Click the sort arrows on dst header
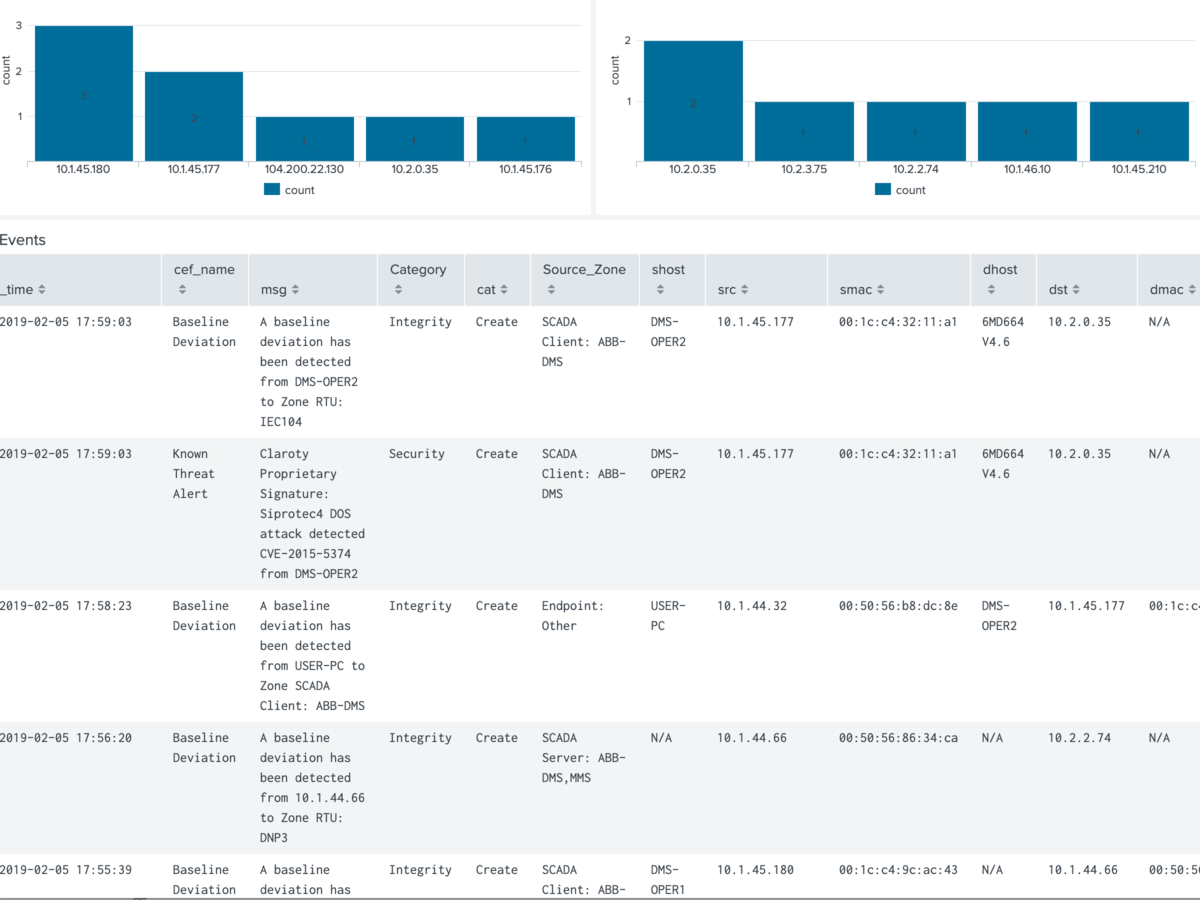The height and width of the screenshot is (900, 1200). [x=1075, y=290]
